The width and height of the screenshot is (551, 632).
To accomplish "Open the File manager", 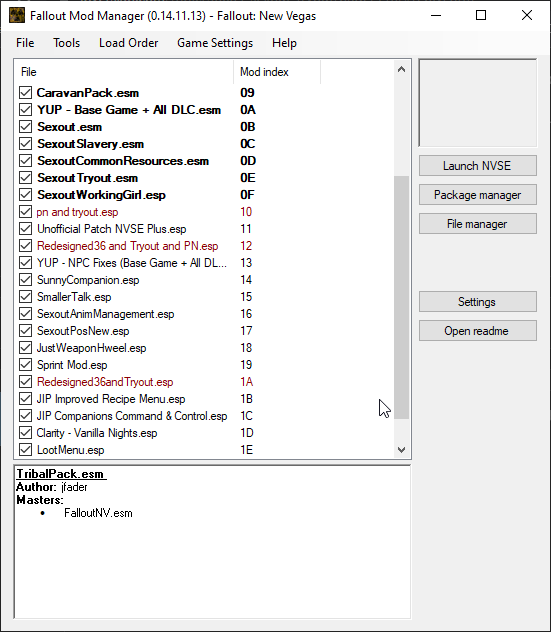I will point(478,224).
